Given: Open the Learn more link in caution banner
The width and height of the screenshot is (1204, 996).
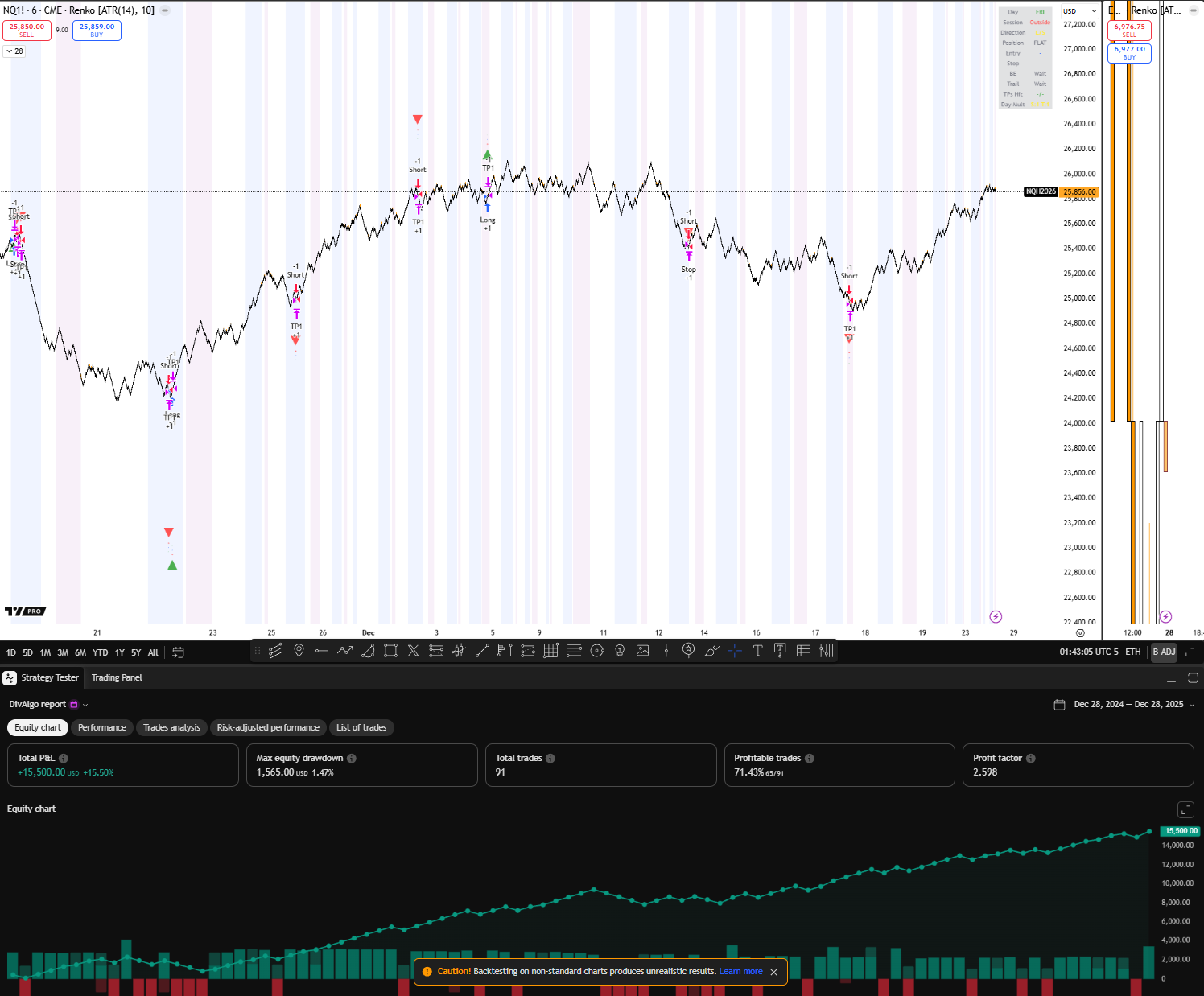Looking at the screenshot, I should pos(740,971).
